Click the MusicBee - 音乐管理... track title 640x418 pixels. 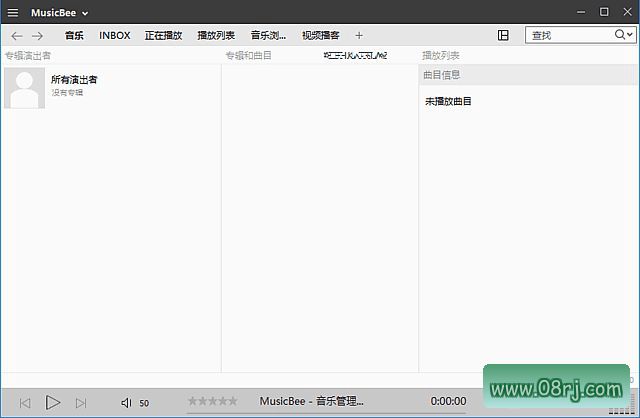pos(311,401)
